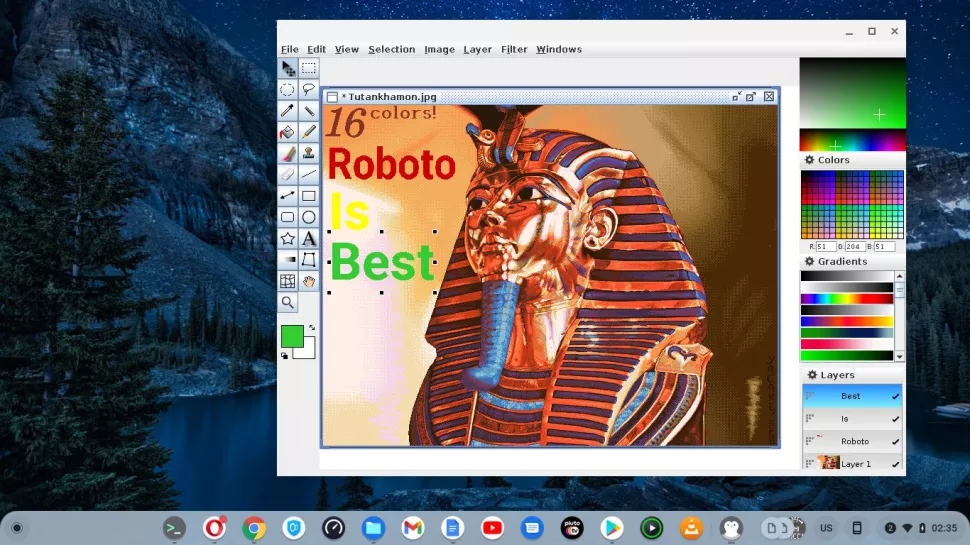This screenshot has height=545, width=970.
Task: Open the Filter menu
Action: pos(514,49)
